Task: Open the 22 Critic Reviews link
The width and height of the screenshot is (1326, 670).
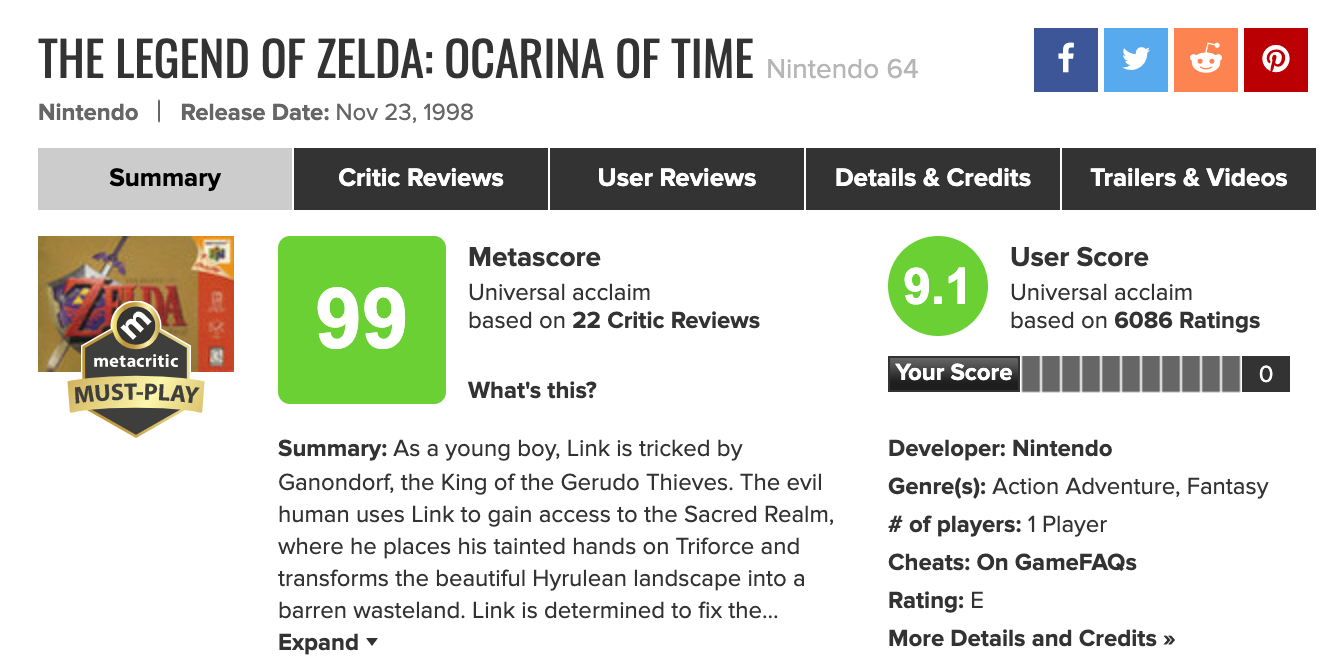Action: click(x=666, y=321)
